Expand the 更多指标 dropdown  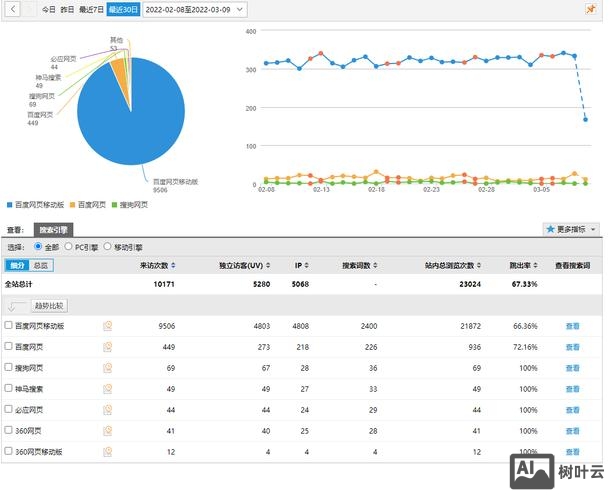[x=570, y=229]
